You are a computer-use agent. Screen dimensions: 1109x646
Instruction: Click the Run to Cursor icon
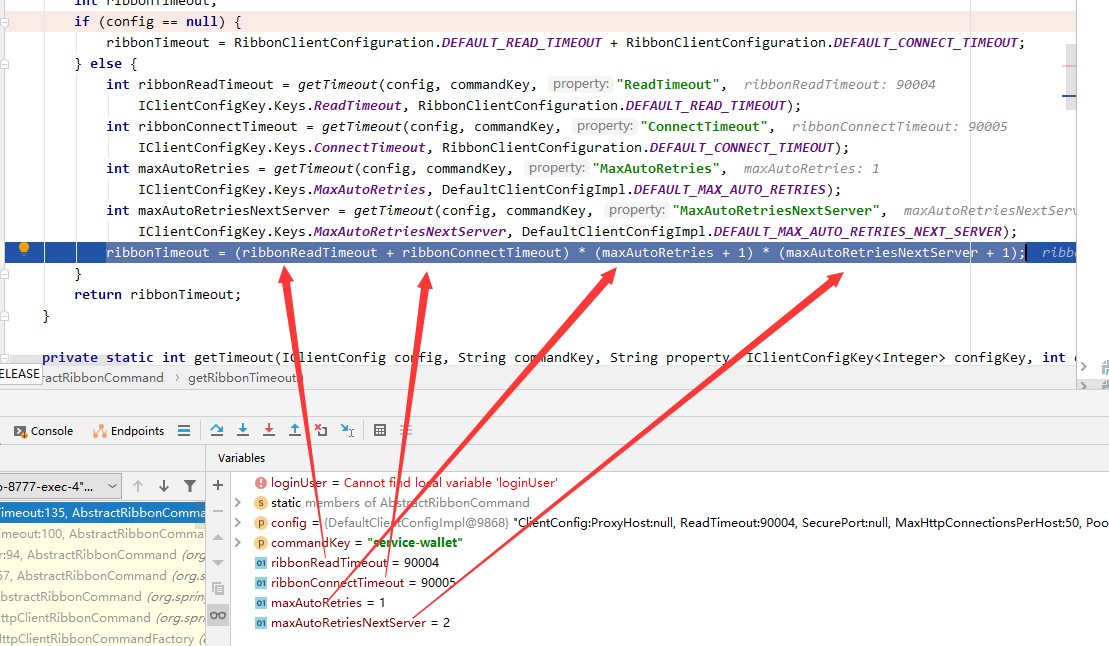coord(346,429)
